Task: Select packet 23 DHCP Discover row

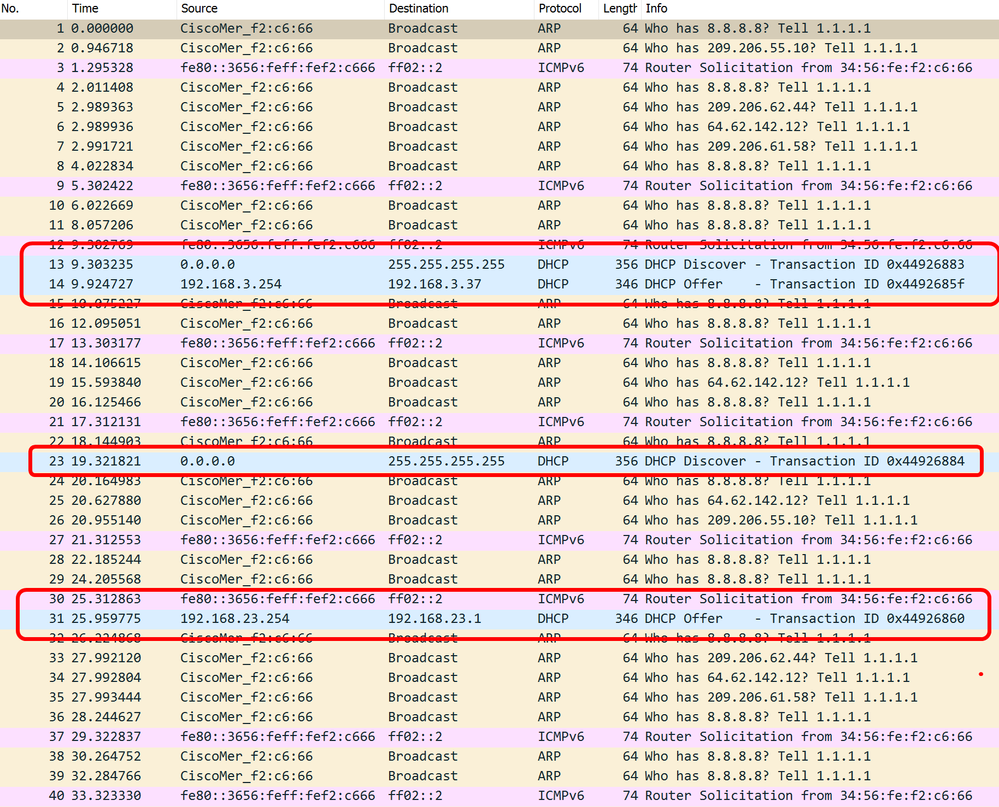Action: click(x=500, y=461)
